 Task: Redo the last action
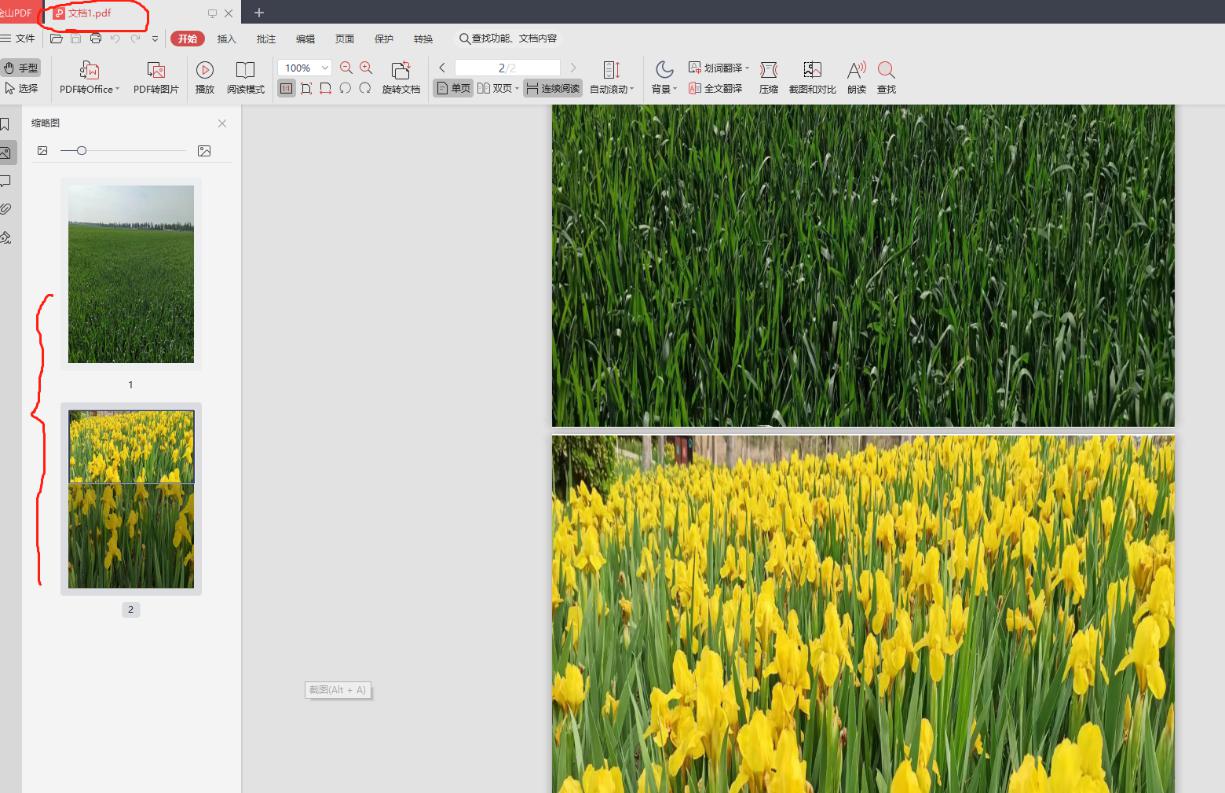135,39
